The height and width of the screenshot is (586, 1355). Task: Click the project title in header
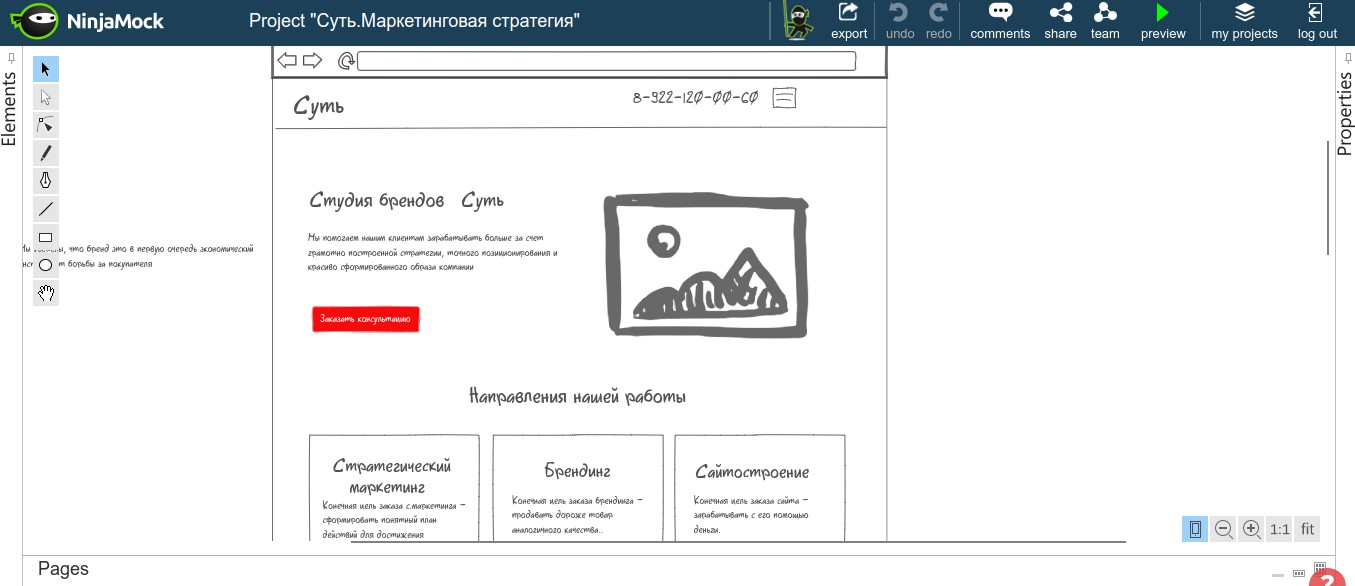414,21
